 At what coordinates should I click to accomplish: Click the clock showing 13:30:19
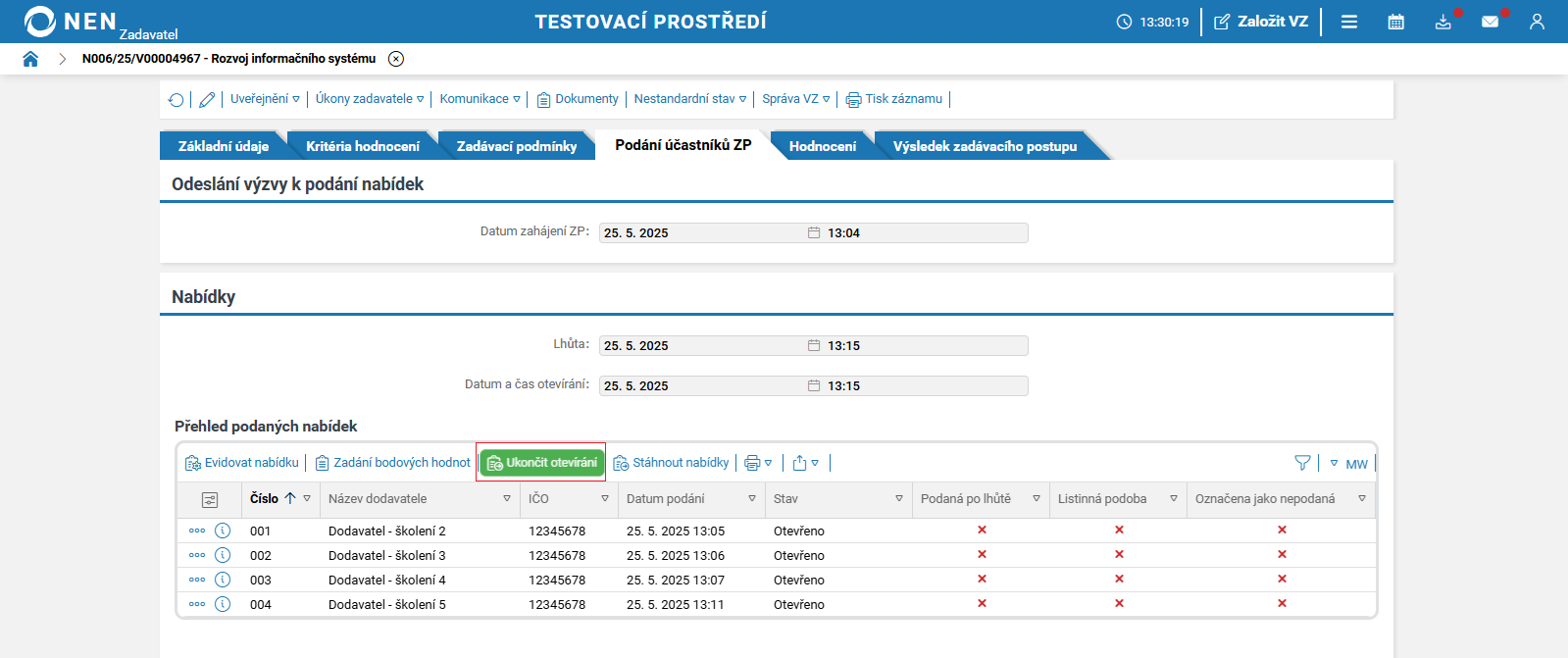[x=1153, y=22]
